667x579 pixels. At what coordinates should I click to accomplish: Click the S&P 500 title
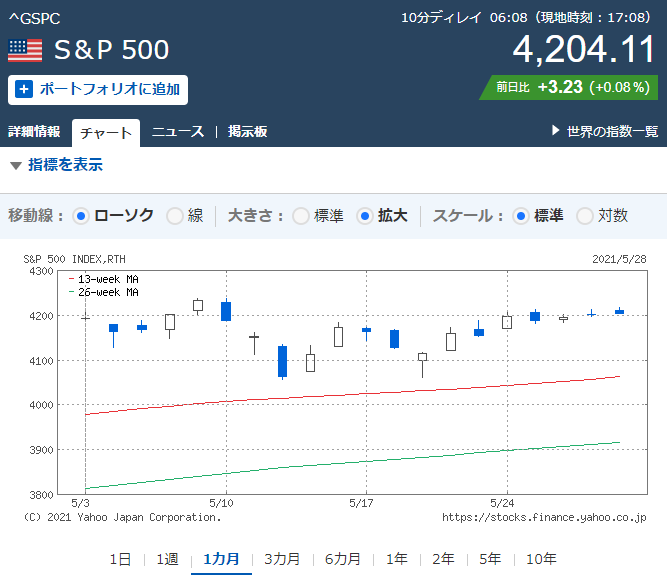111,50
